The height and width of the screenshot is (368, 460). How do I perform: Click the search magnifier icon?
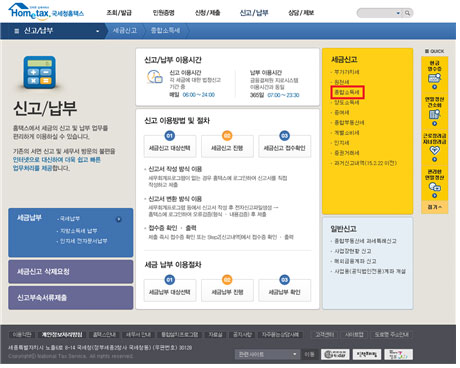(407, 13)
